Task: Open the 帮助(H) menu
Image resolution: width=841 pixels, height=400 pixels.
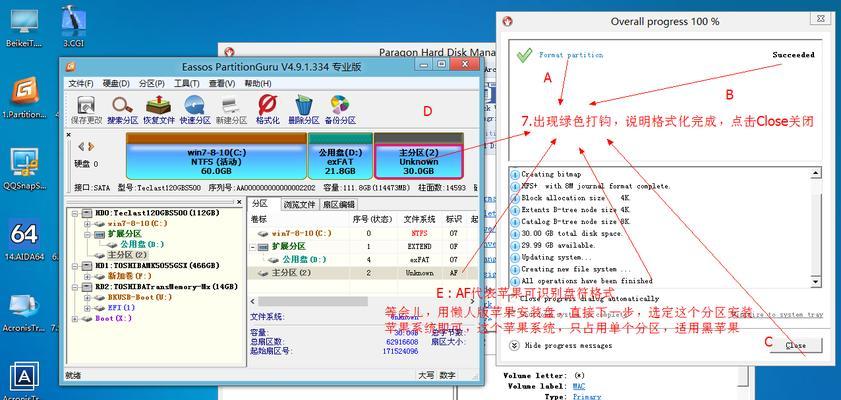Action: tap(258, 84)
